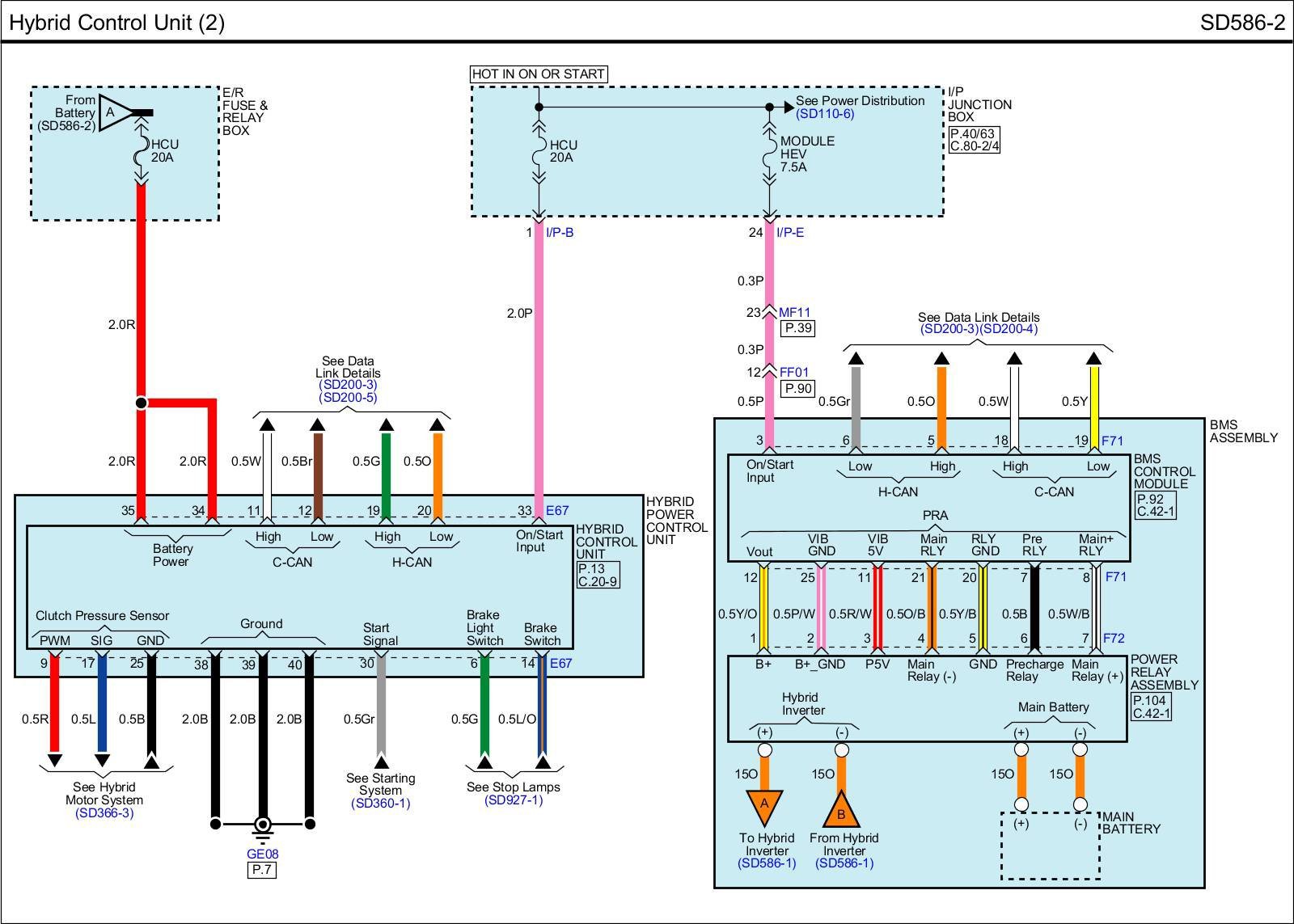The height and width of the screenshot is (924, 1294).
Task: Select the HCU 20A fuse in E/R fuse box
Action: pyautogui.click(x=142, y=150)
